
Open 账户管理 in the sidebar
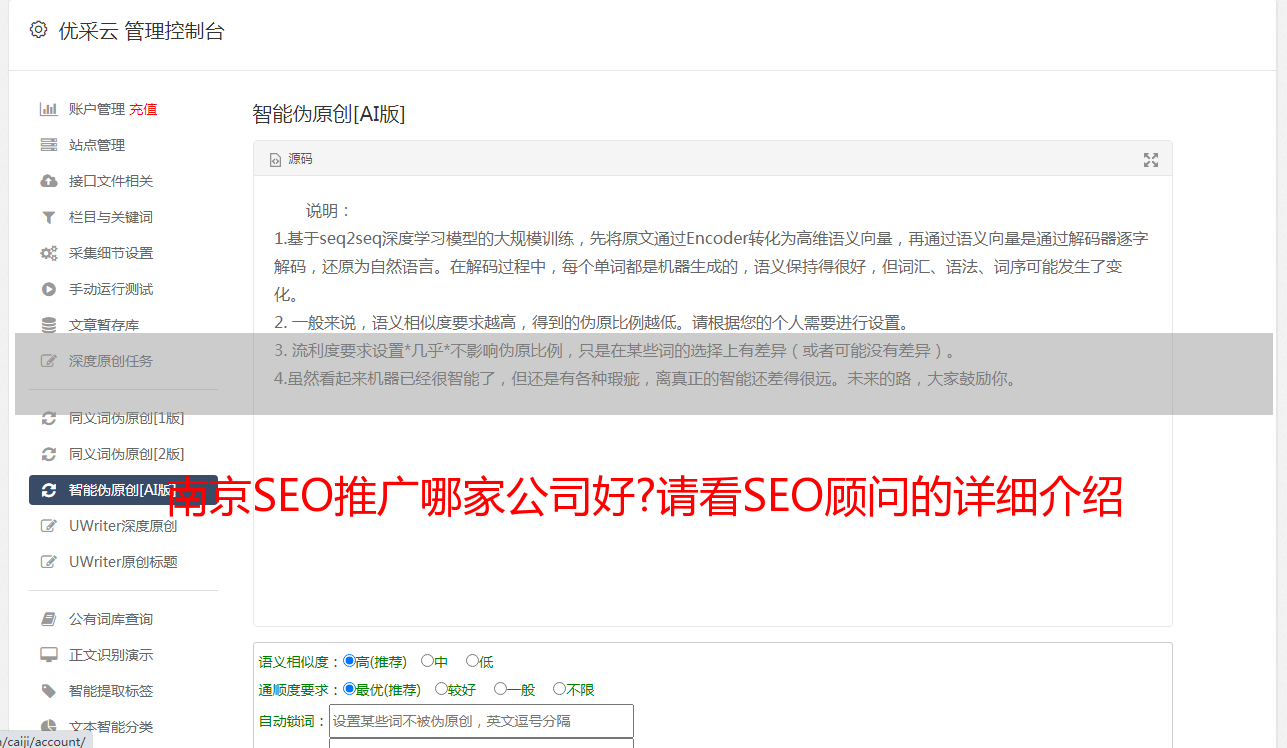click(x=96, y=109)
